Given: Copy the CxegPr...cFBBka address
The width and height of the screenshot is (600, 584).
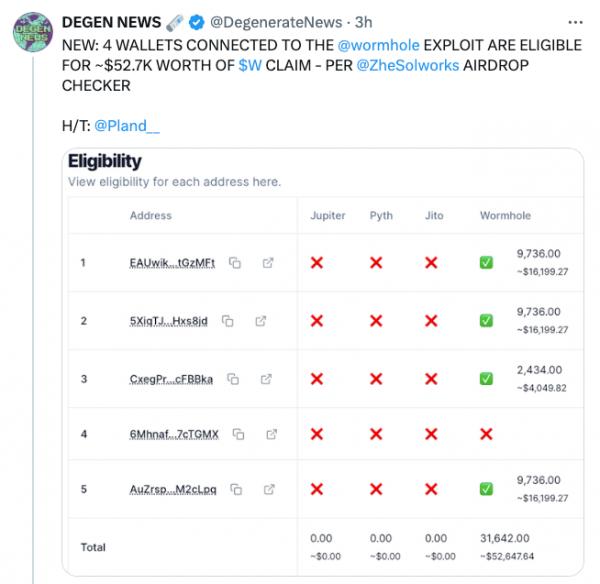Looking at the screenshot, I should click(x=233, y=379).
